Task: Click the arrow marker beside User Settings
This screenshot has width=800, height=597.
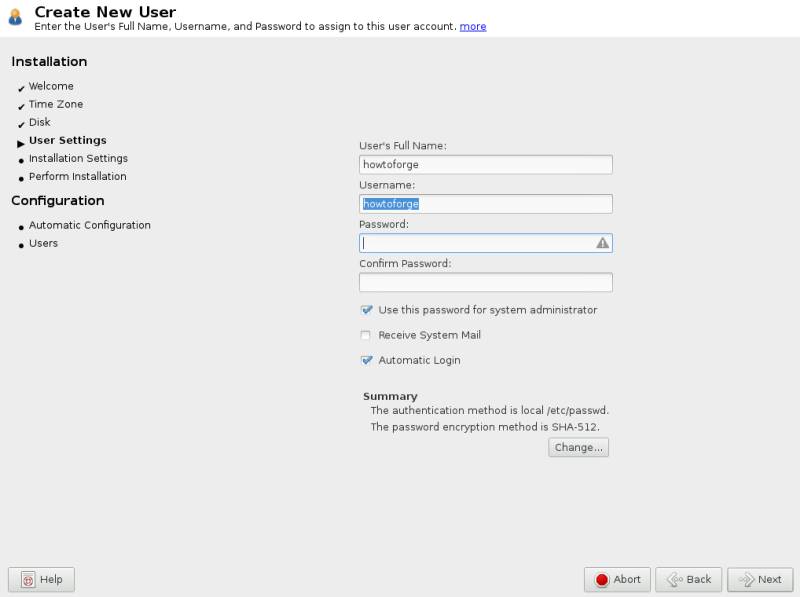Action: [x=20, y=143]
